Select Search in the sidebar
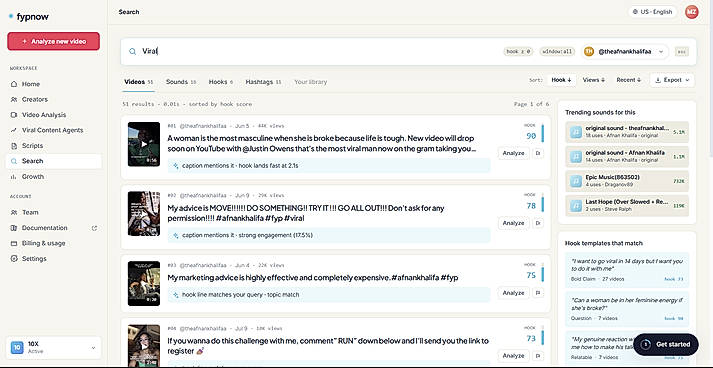 (x=54, y=161)
